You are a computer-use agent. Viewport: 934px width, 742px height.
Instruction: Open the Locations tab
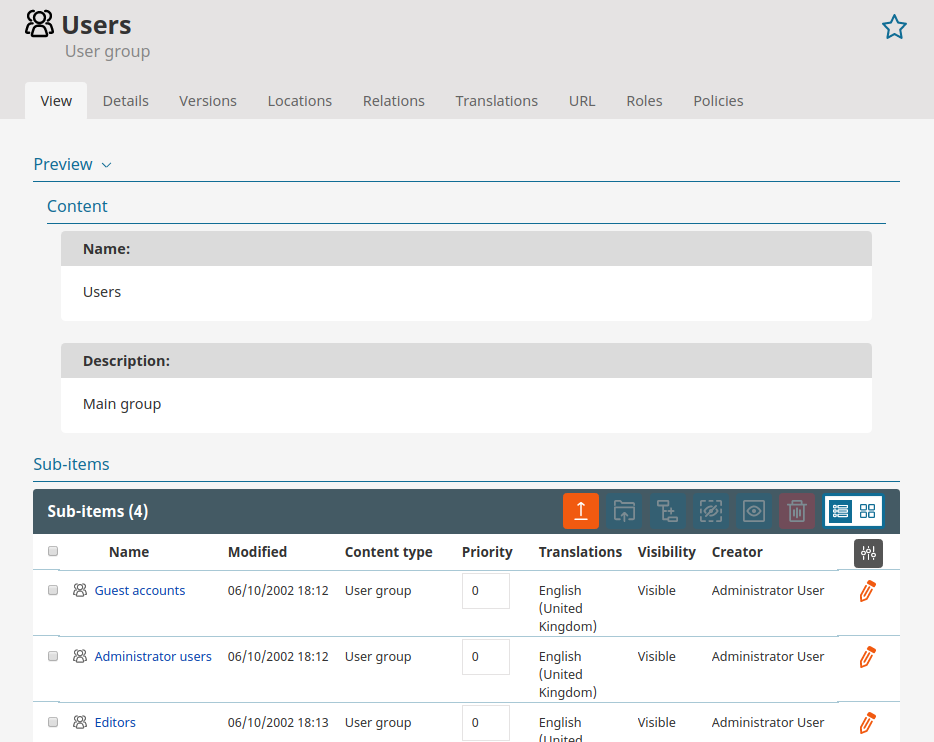[300, 101]
